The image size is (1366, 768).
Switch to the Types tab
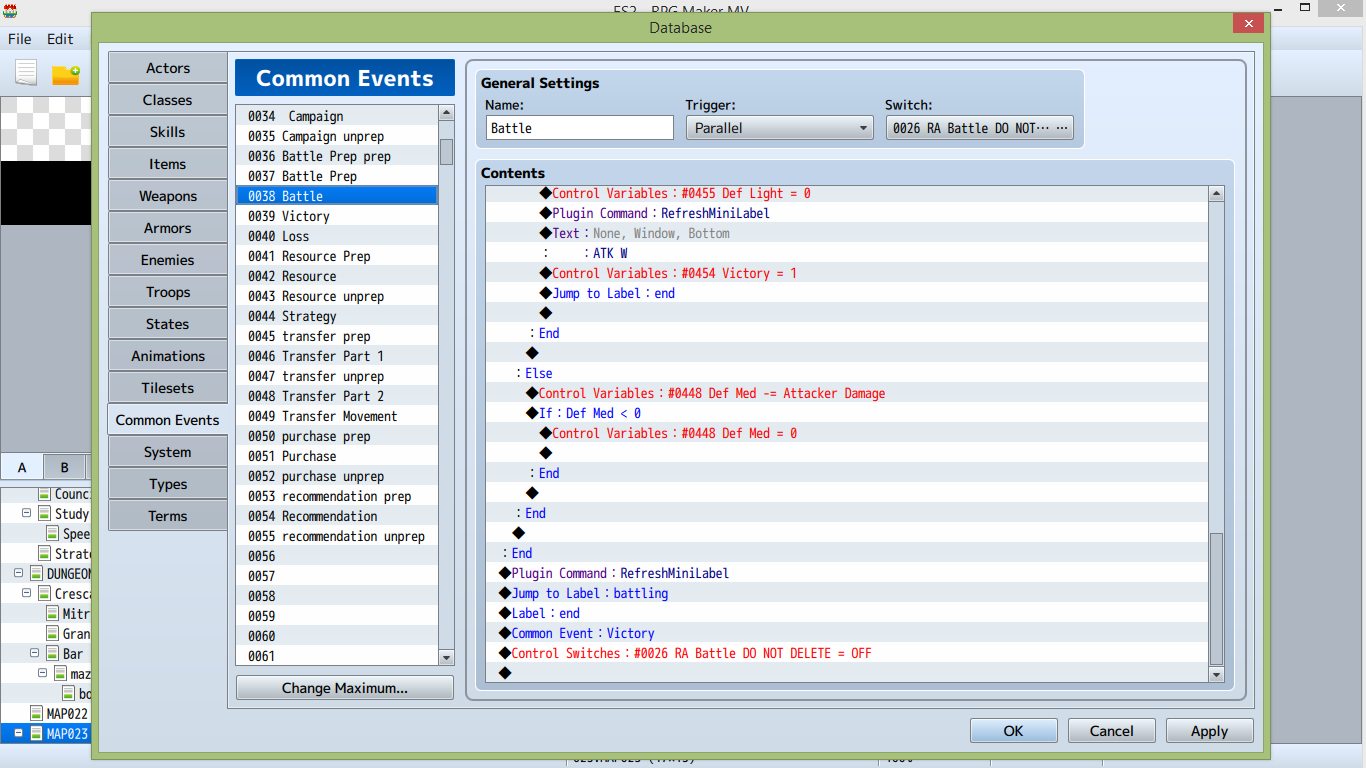(168, 484)
